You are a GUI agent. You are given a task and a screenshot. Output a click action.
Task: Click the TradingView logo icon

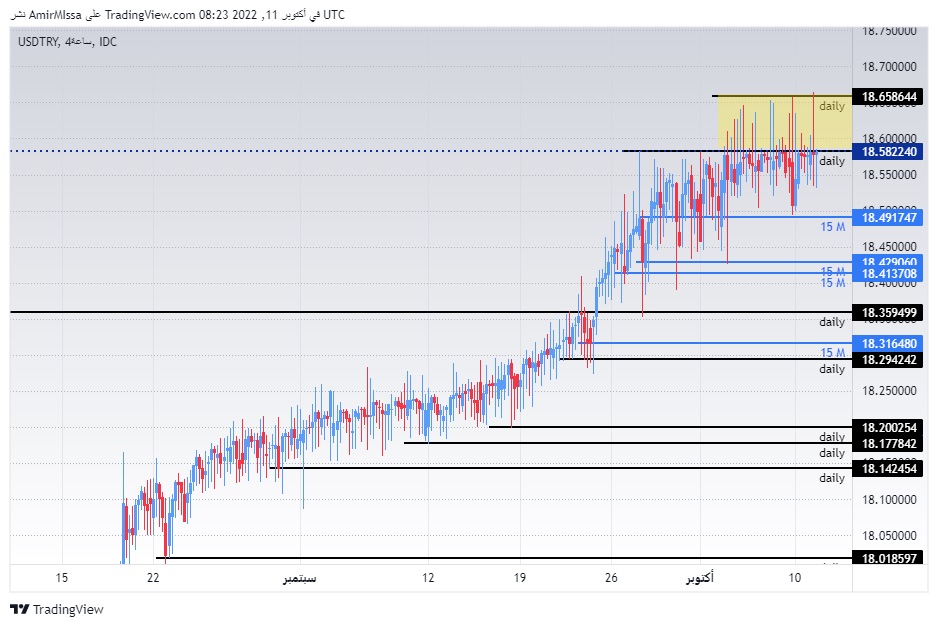pyautogui.click(x=21, y=607)
